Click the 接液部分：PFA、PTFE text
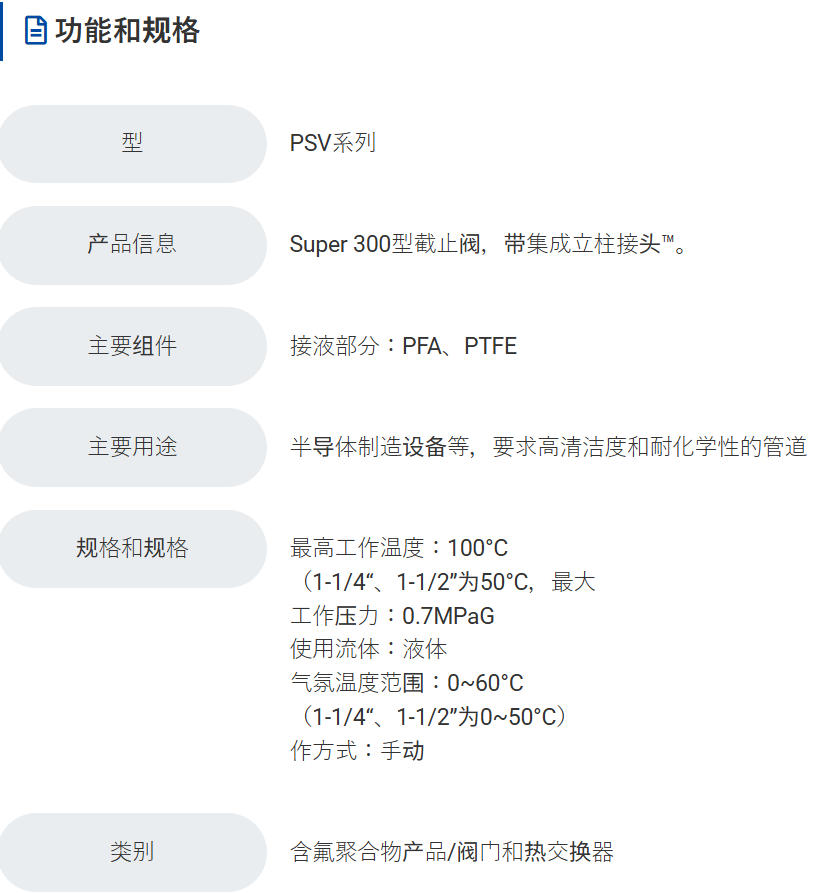This screenshot has width=816, height=894. [403, 346]
